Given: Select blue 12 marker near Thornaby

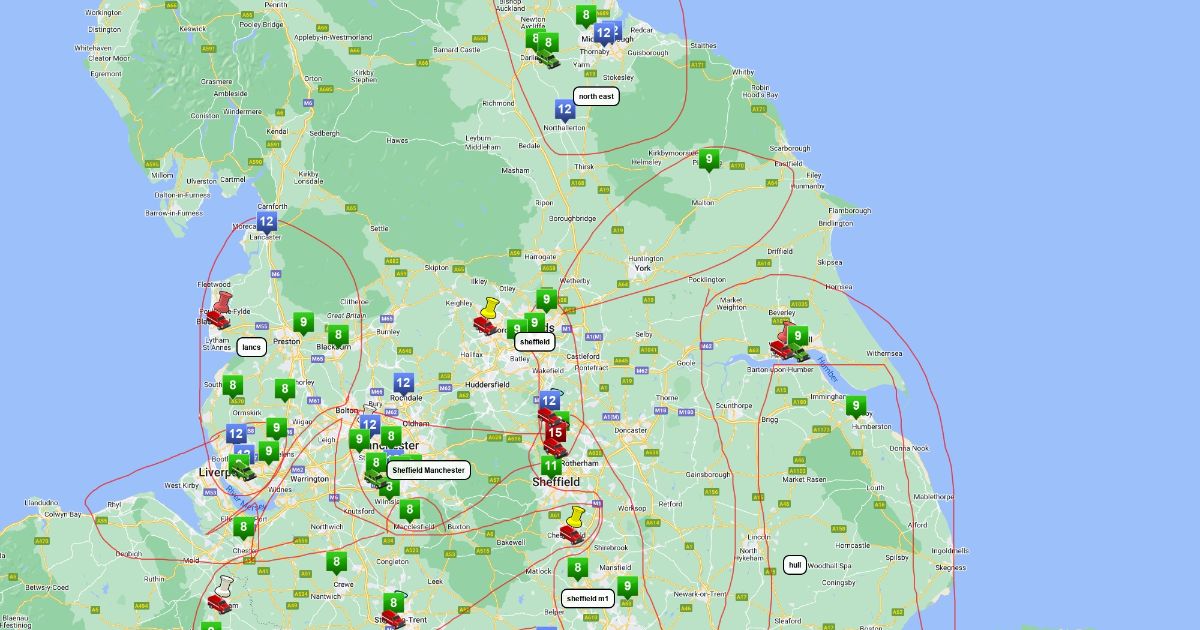Looking at the screenshot, I should [603, 33].
